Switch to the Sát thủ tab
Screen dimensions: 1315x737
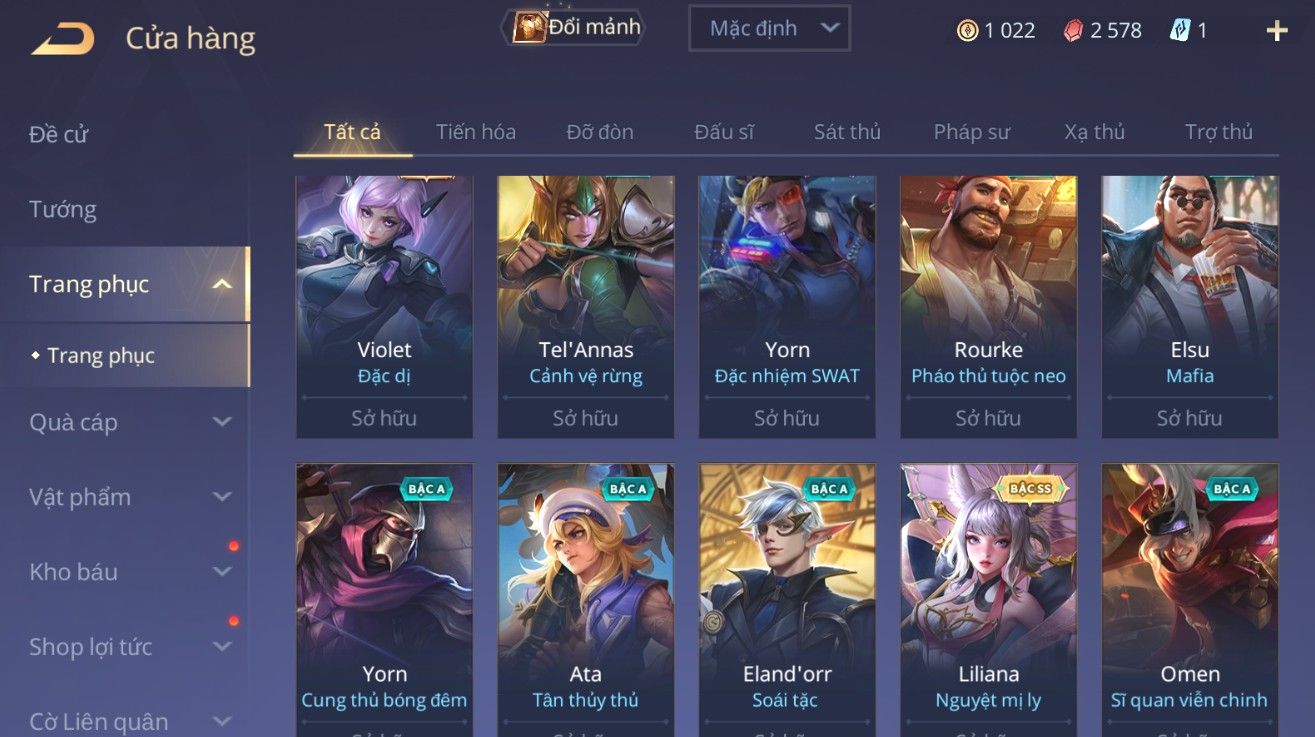click(x=847, y=132)
